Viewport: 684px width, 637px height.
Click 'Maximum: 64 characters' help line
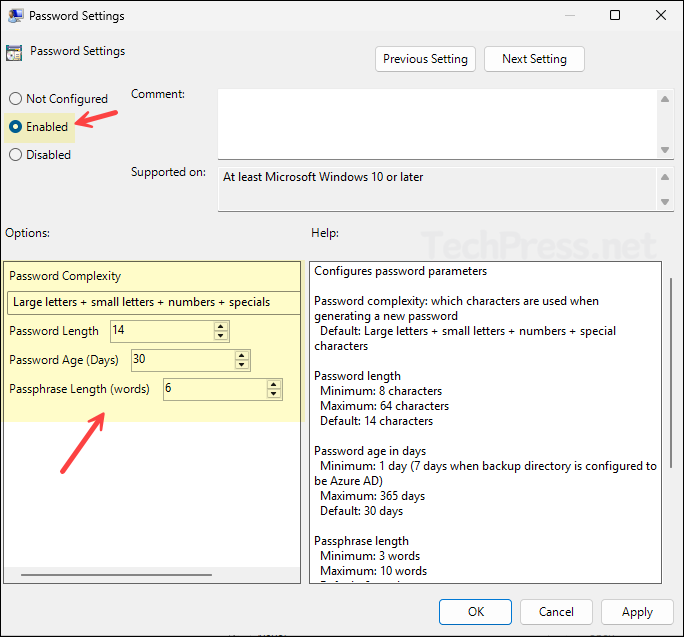[x=384, y=406]
